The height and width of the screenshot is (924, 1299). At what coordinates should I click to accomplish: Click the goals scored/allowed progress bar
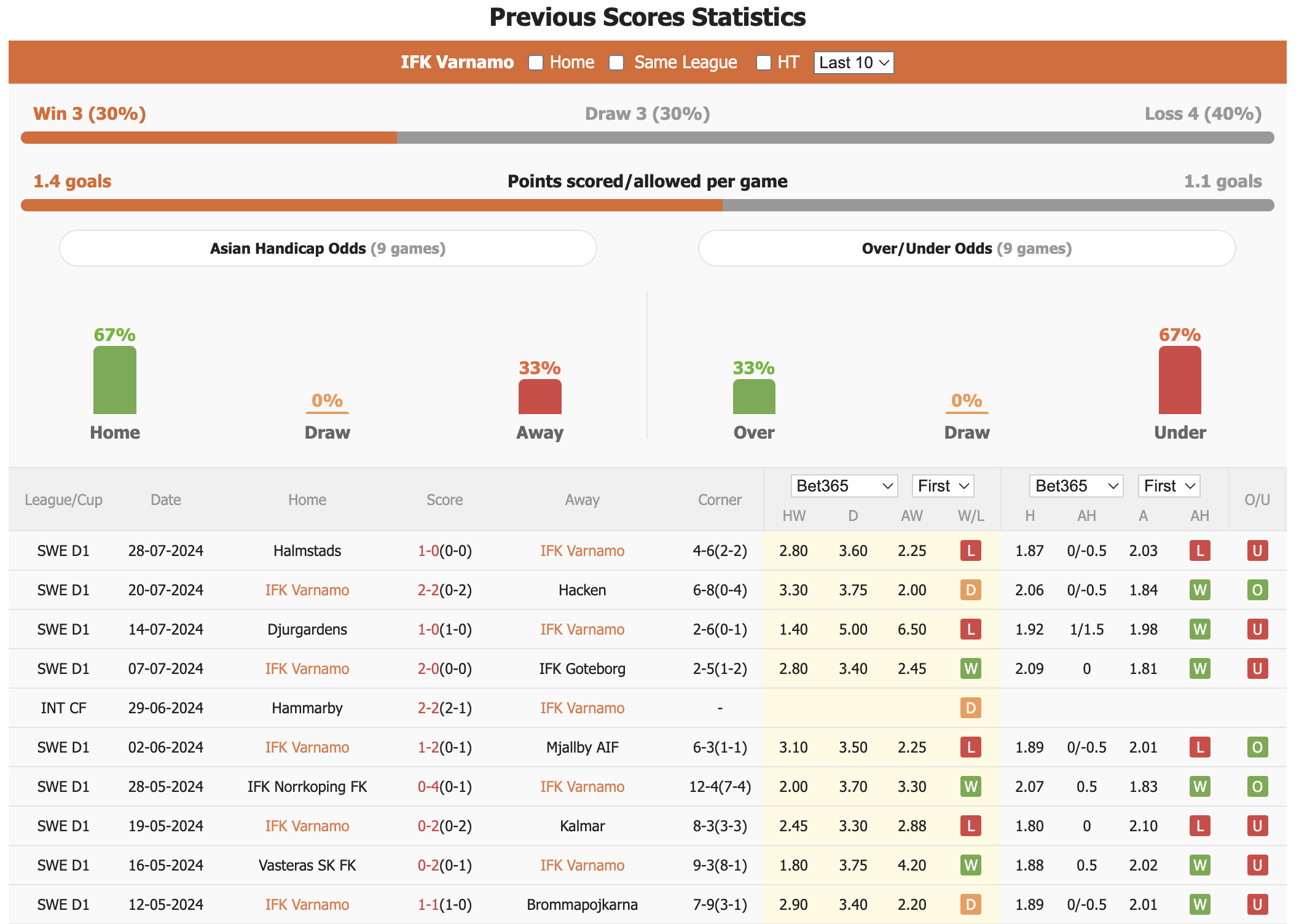648,205
